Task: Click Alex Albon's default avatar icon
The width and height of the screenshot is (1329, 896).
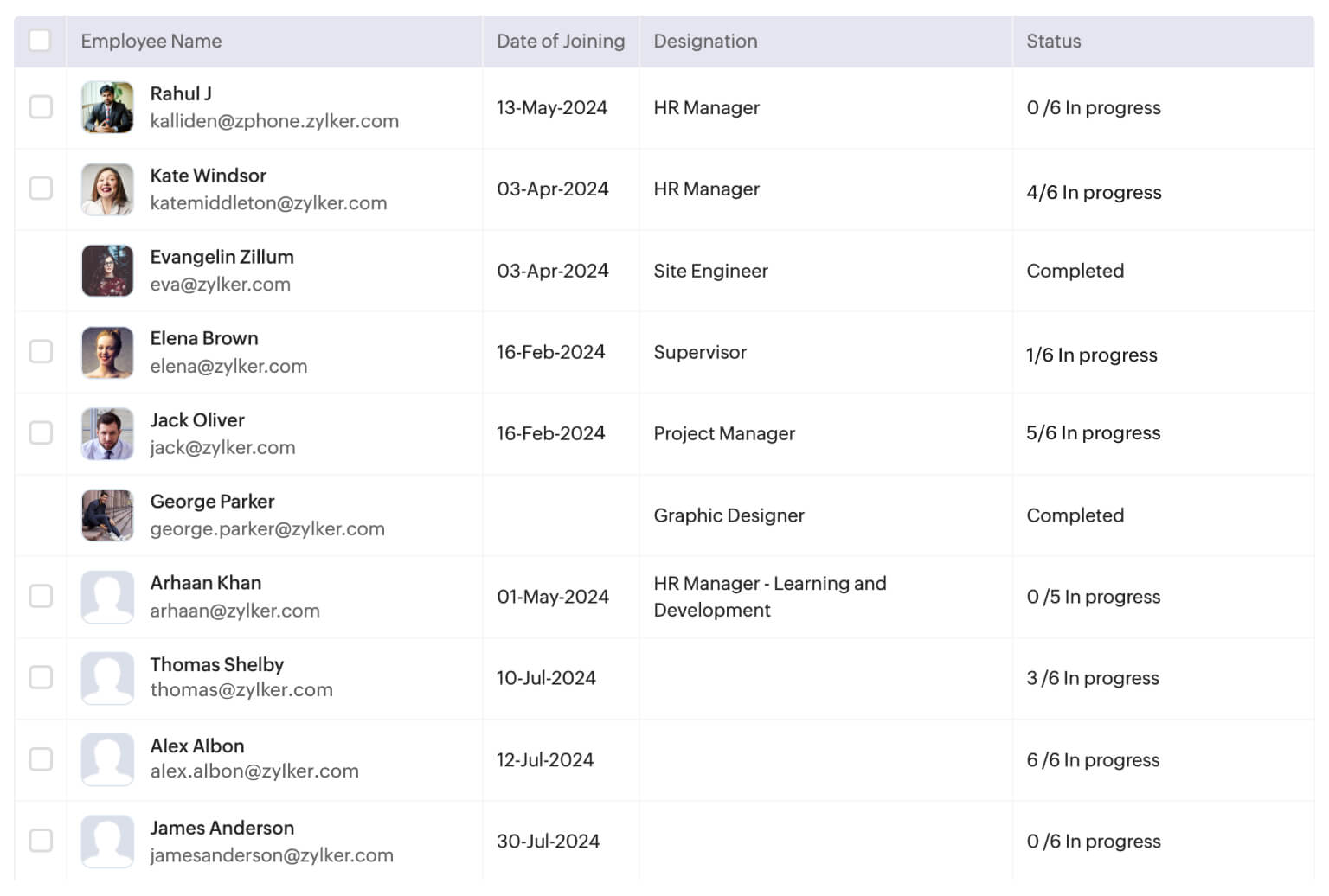Action: pyautogui.click(x=107, y=759)
